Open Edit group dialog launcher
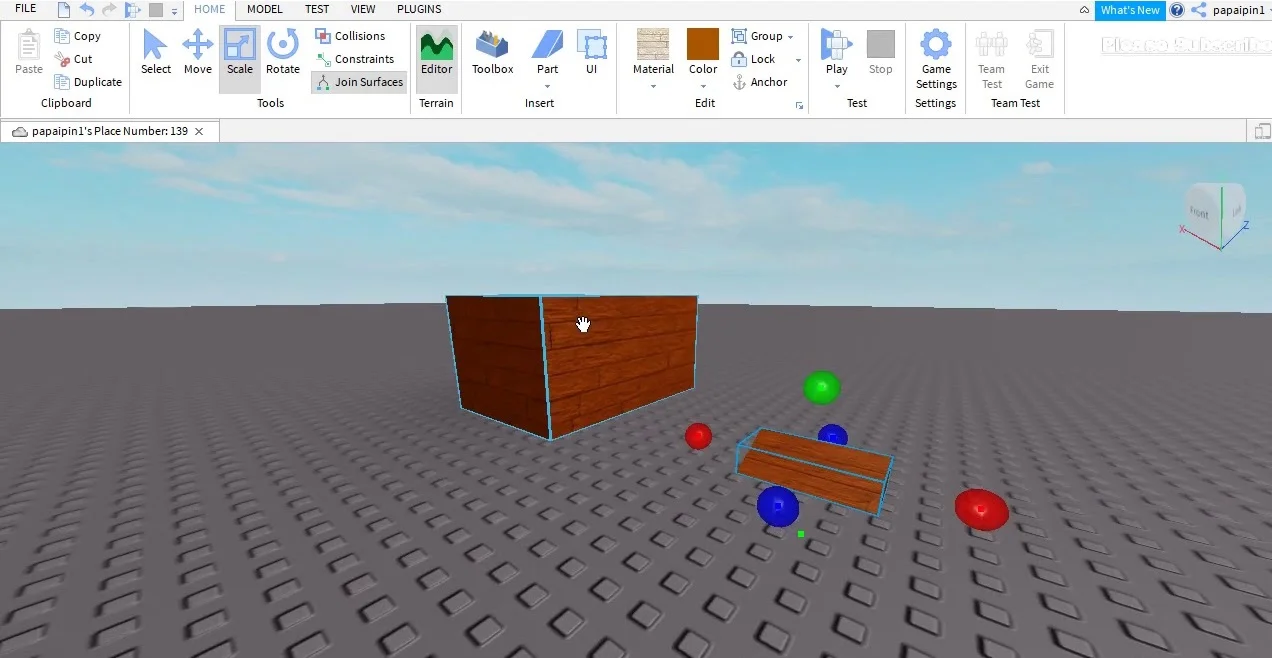 [799, 105]
